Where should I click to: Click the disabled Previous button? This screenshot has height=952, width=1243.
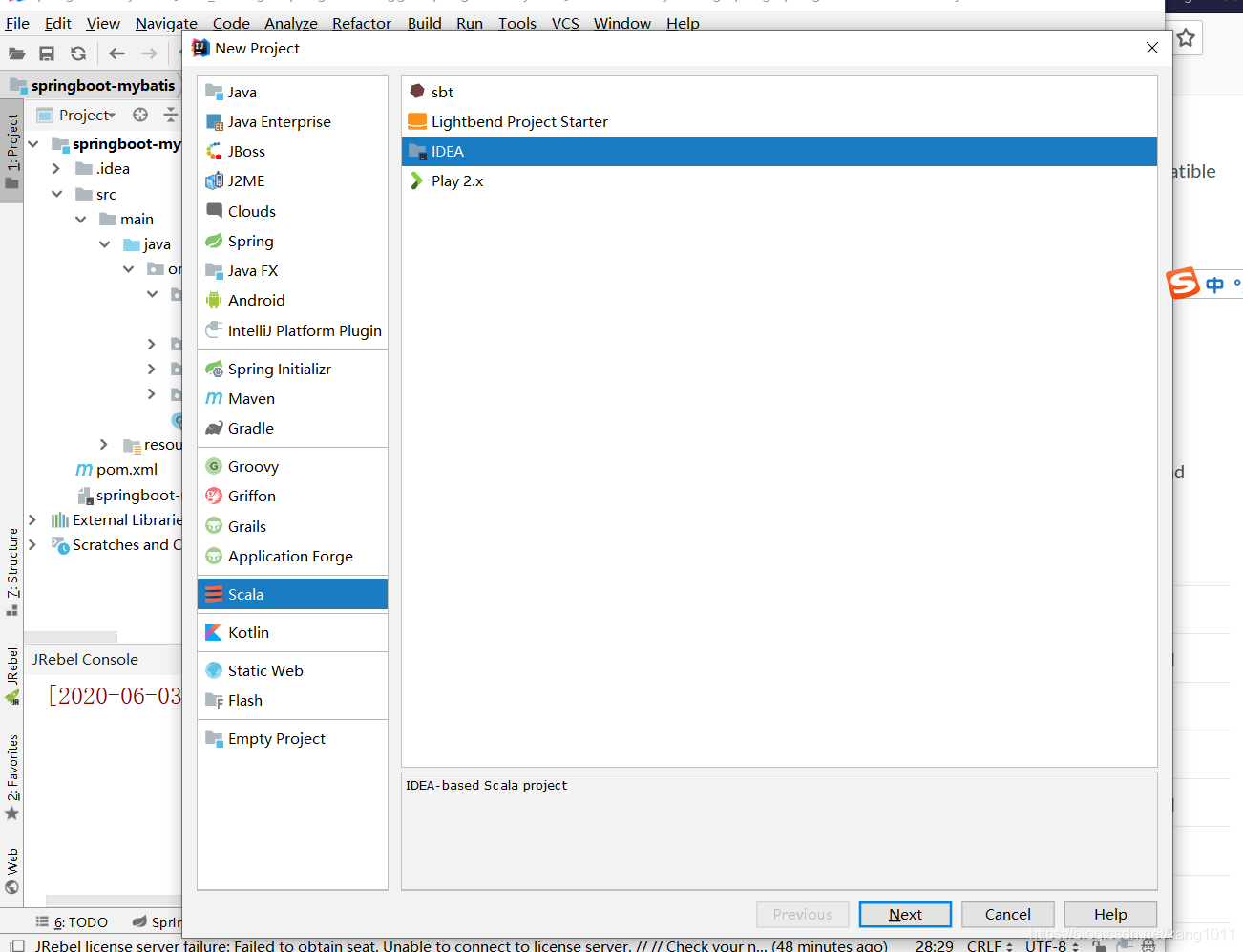tap(802, 914)
